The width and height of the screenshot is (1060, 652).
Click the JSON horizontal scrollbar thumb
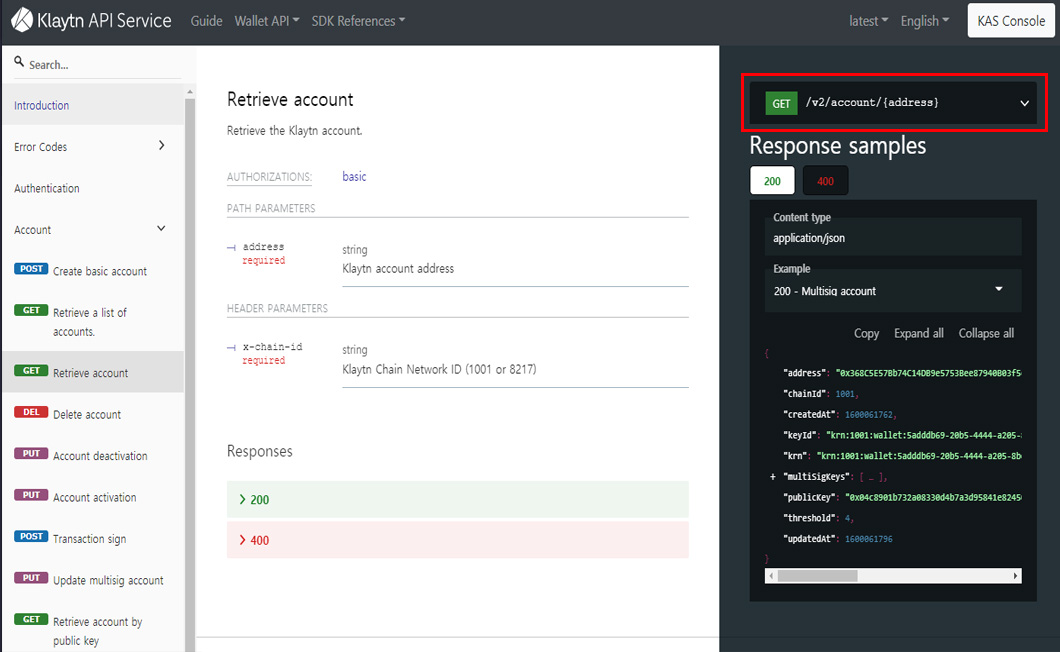click(x=817, y=576)
